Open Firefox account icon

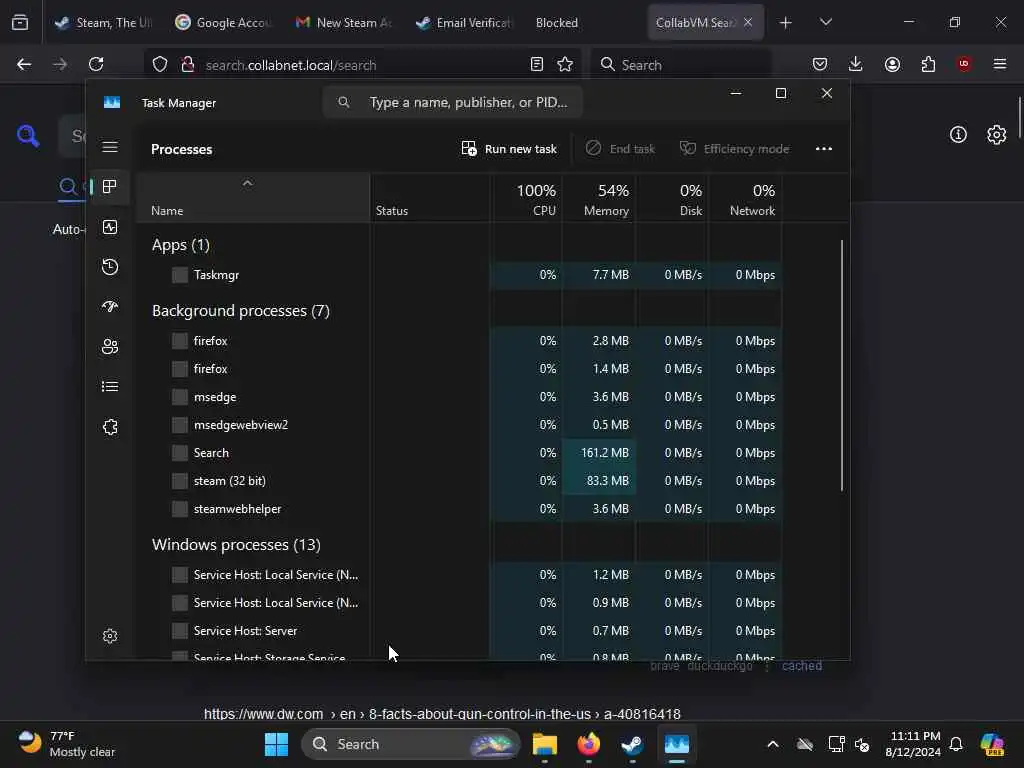click(892, 64)
